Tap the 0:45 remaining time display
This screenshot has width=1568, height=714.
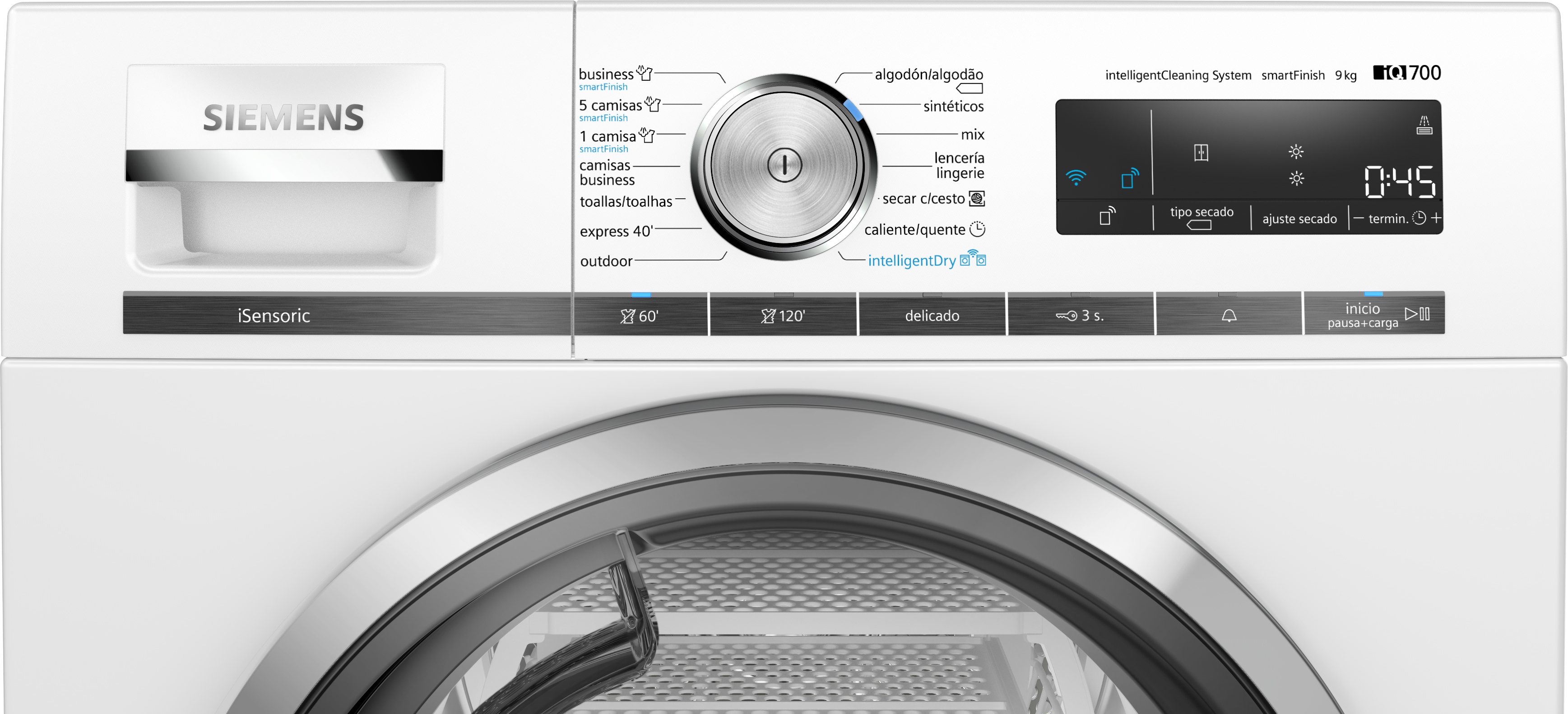(x=1400, y=182)
